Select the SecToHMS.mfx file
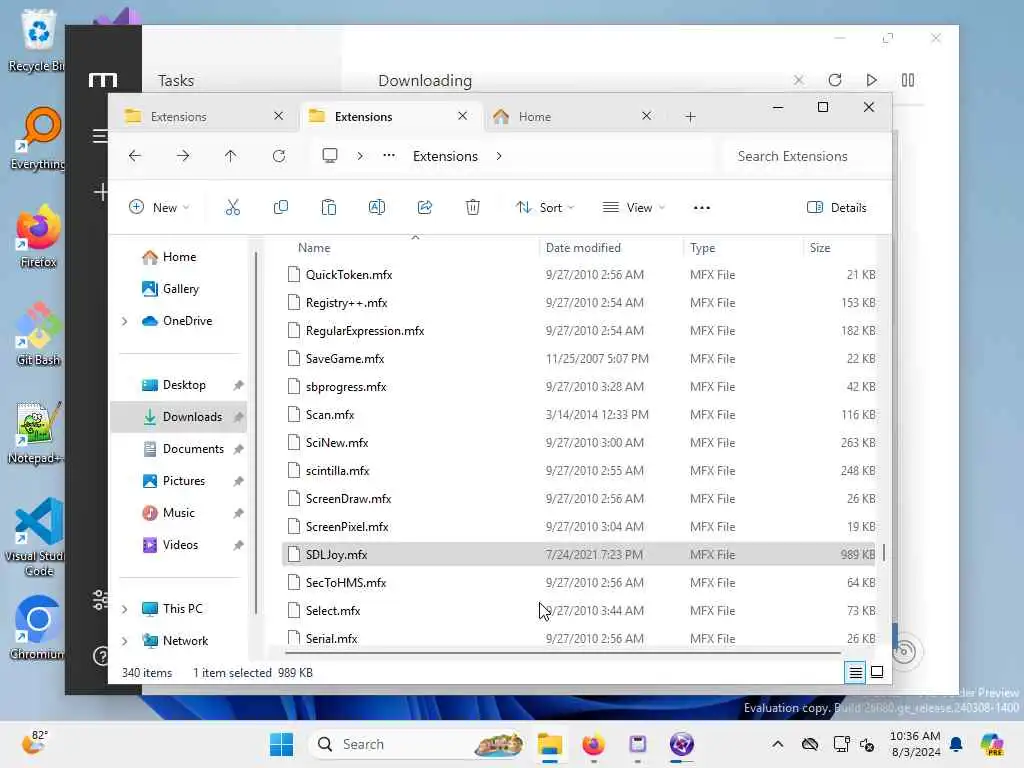Screen dimensions: 1024x768 point(579,583)
